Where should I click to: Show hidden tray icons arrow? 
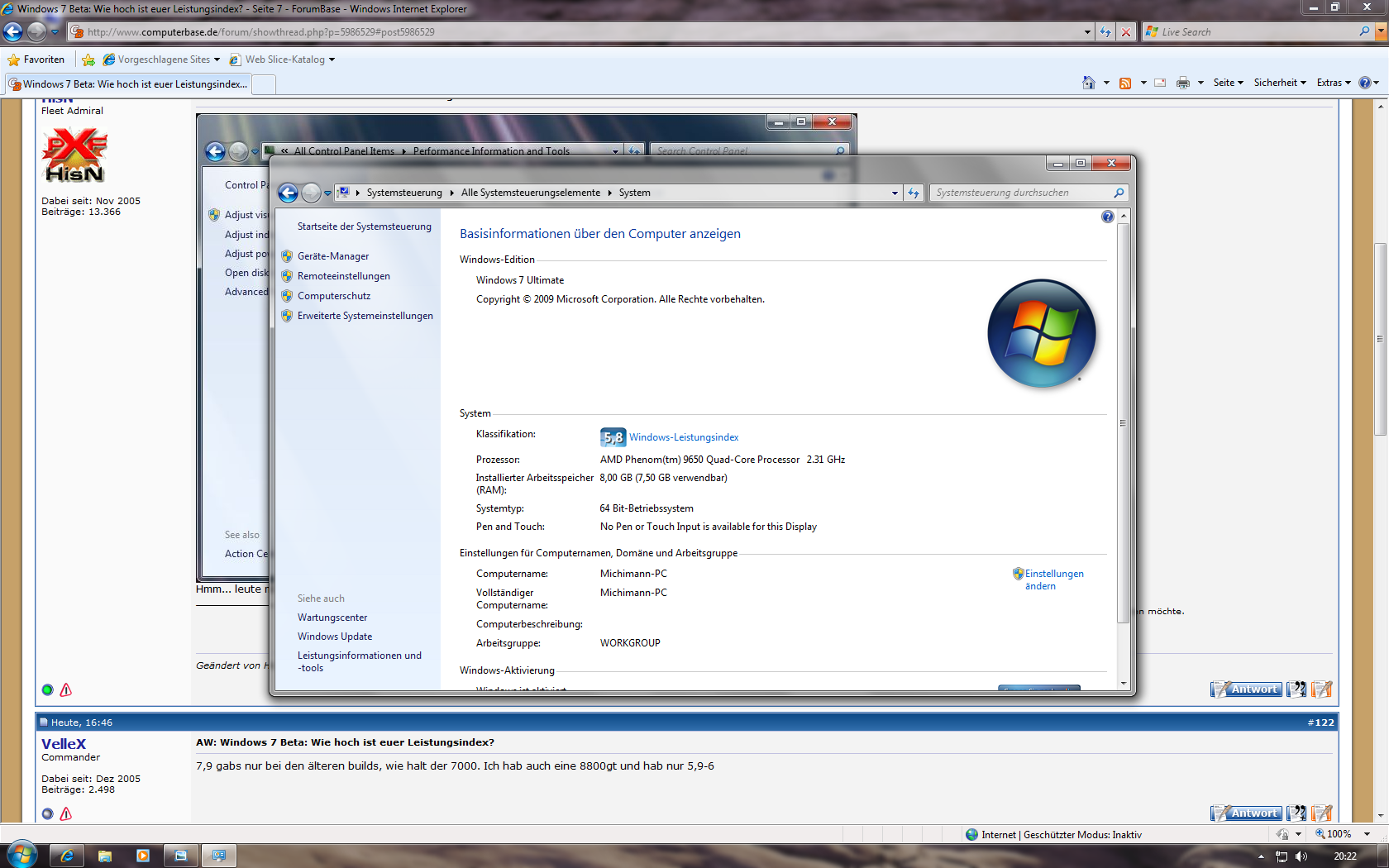pos(1261,856)
